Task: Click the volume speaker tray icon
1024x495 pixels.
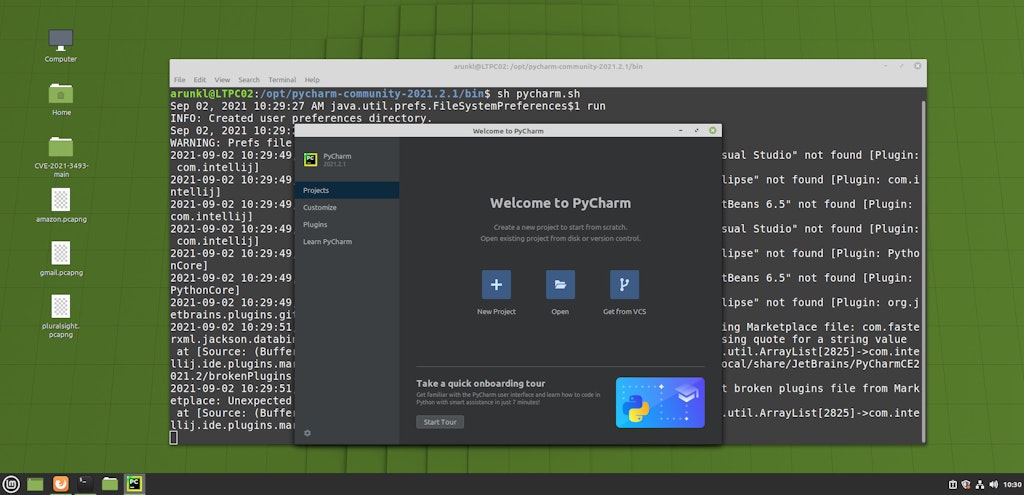Action: coord(993,485)
